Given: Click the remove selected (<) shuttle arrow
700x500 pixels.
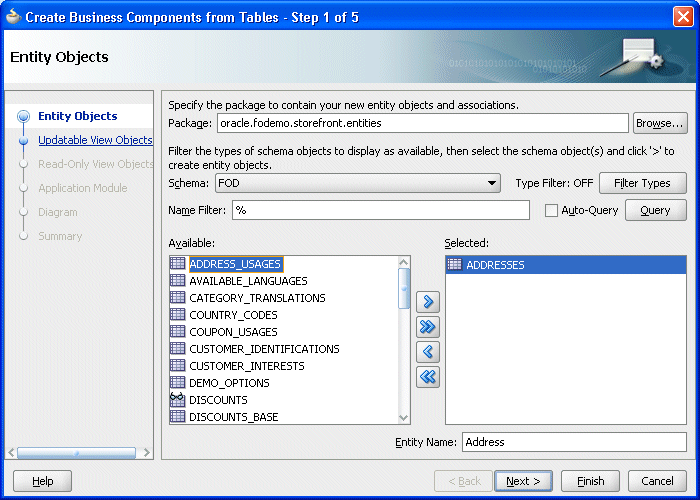Looking at the screenshot, I should (x=428, y=352).
